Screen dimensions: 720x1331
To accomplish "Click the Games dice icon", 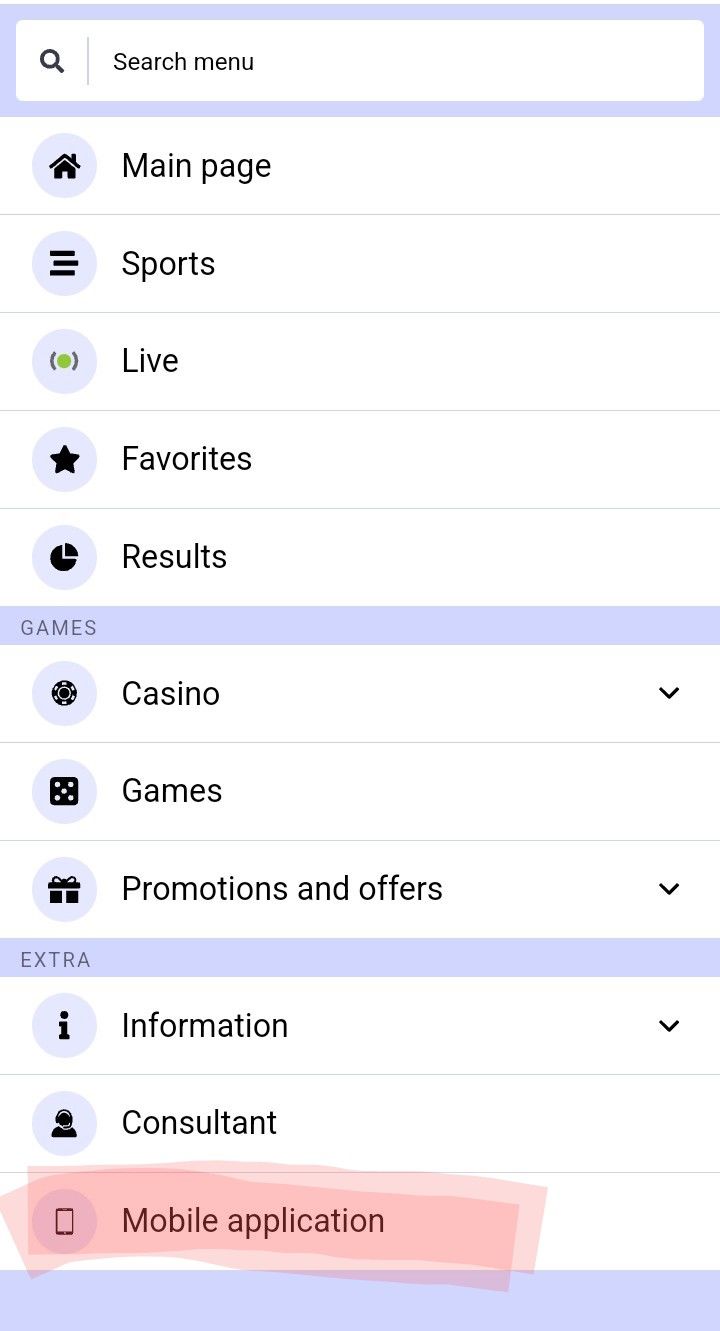I will click(x=64, y=791).
